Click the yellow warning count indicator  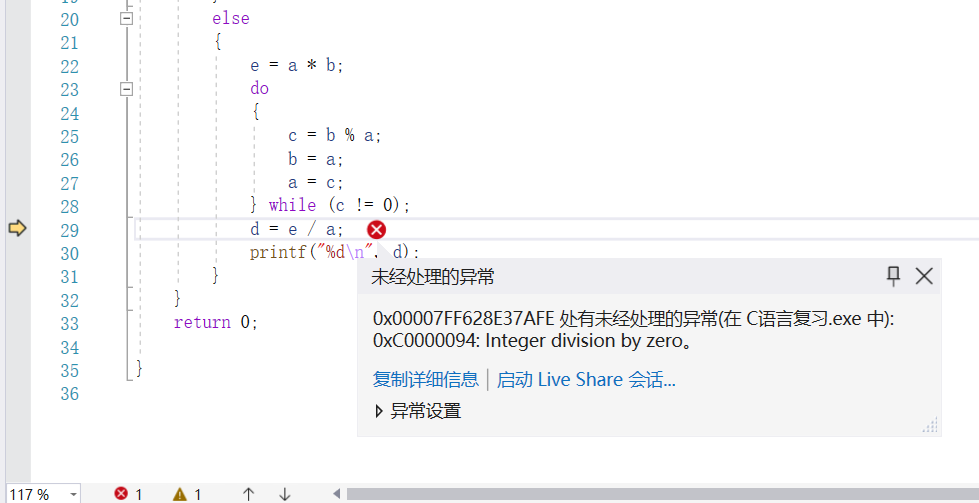point(187,494)
